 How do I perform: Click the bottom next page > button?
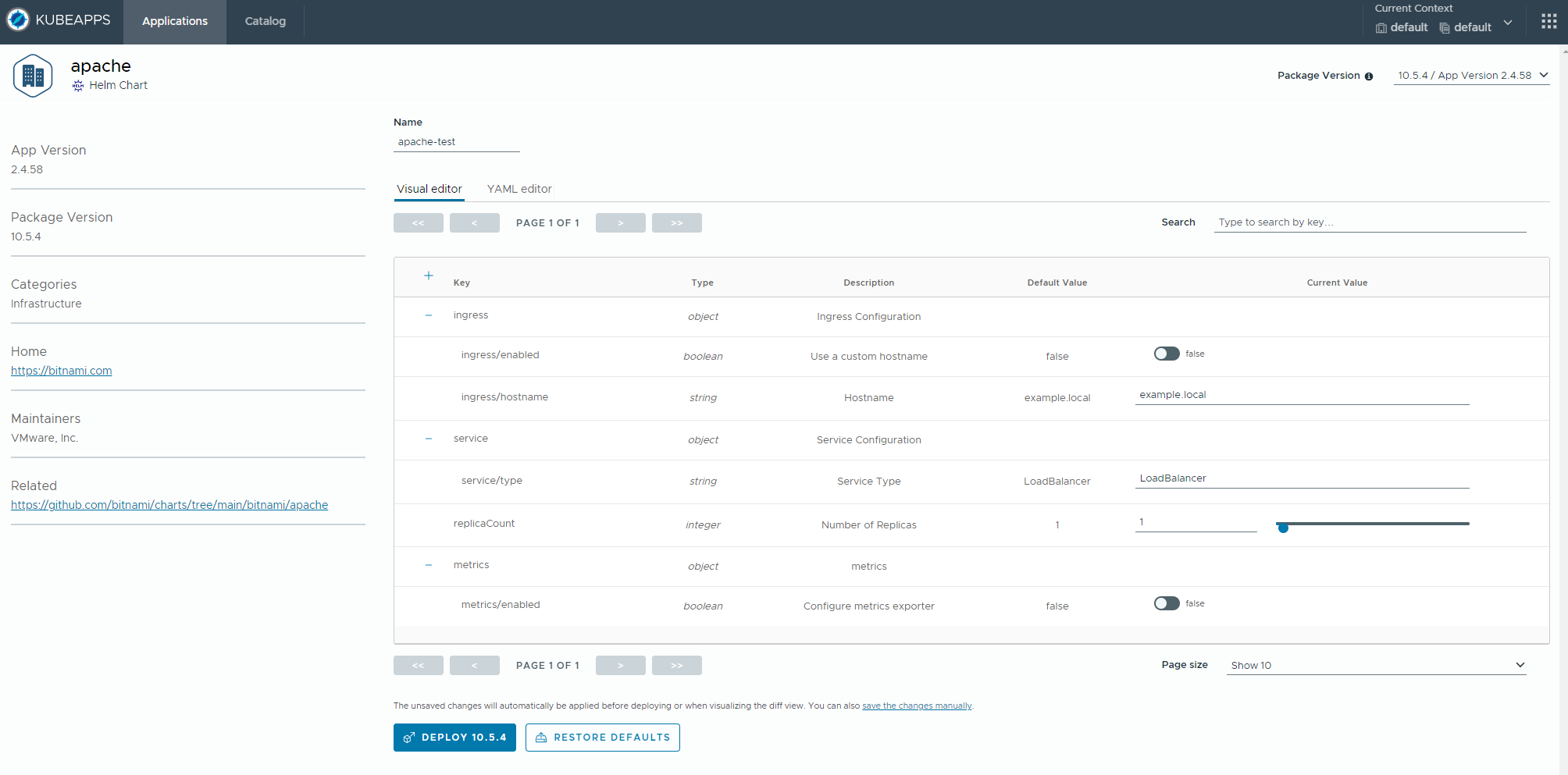tap(620, 666)
